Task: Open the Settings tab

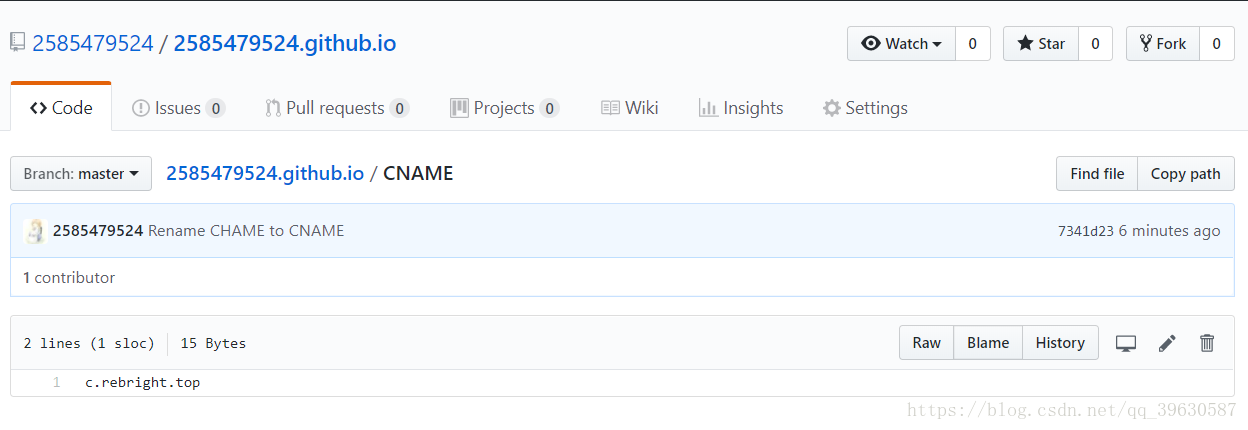Action: (x=865, y=108)
